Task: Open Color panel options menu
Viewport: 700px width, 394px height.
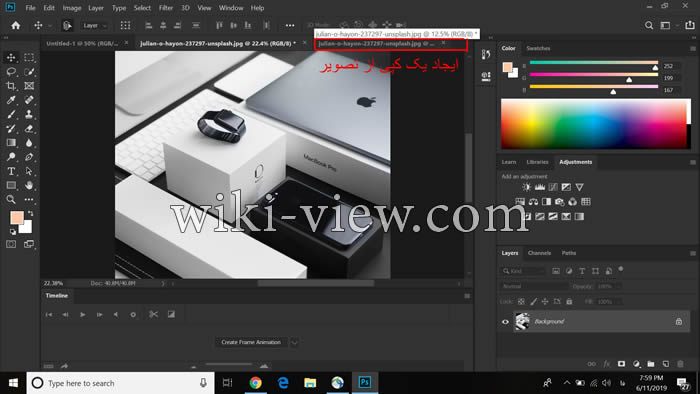Action: pos(692,48)
